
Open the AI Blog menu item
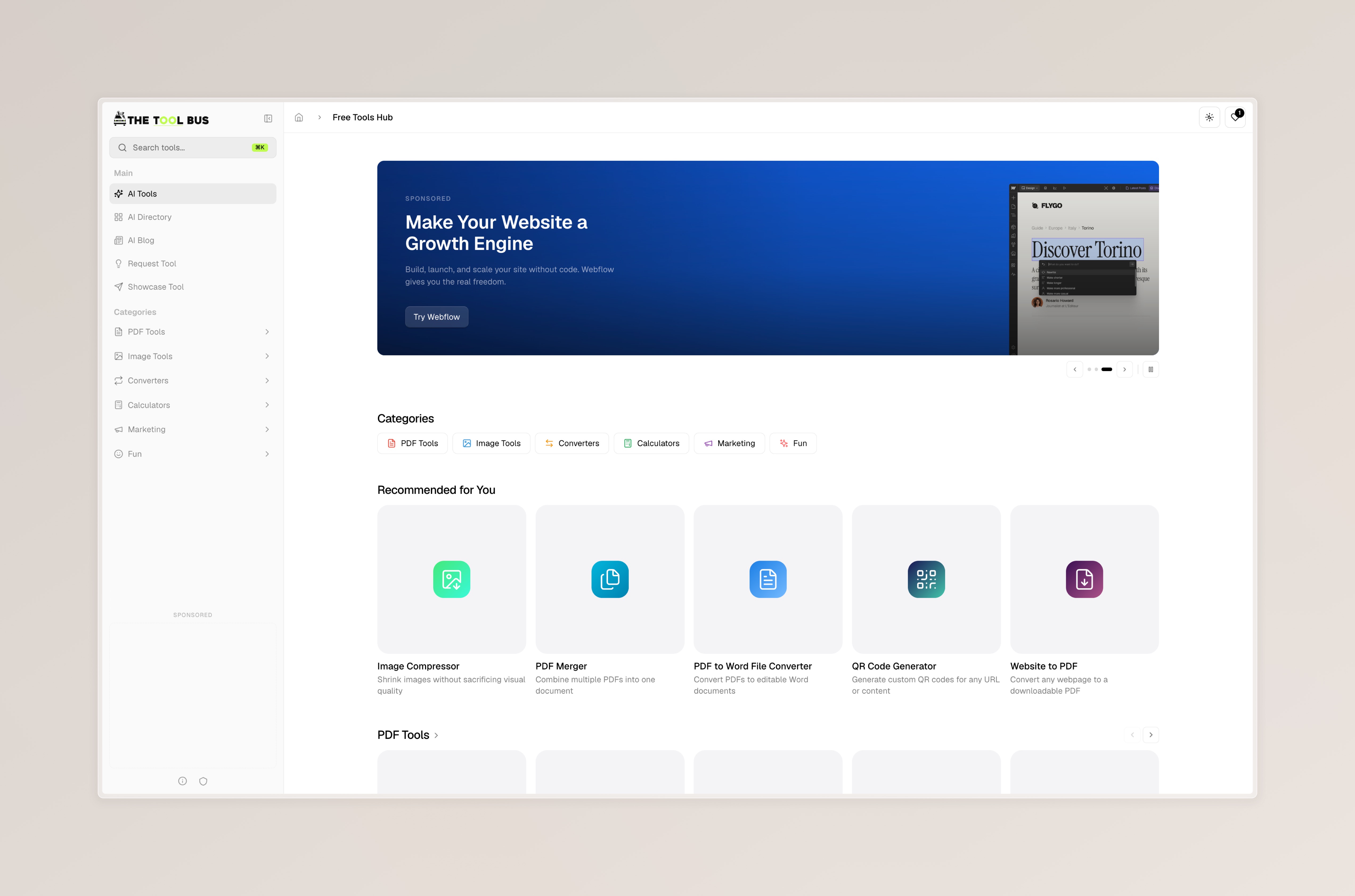[141, 240]
